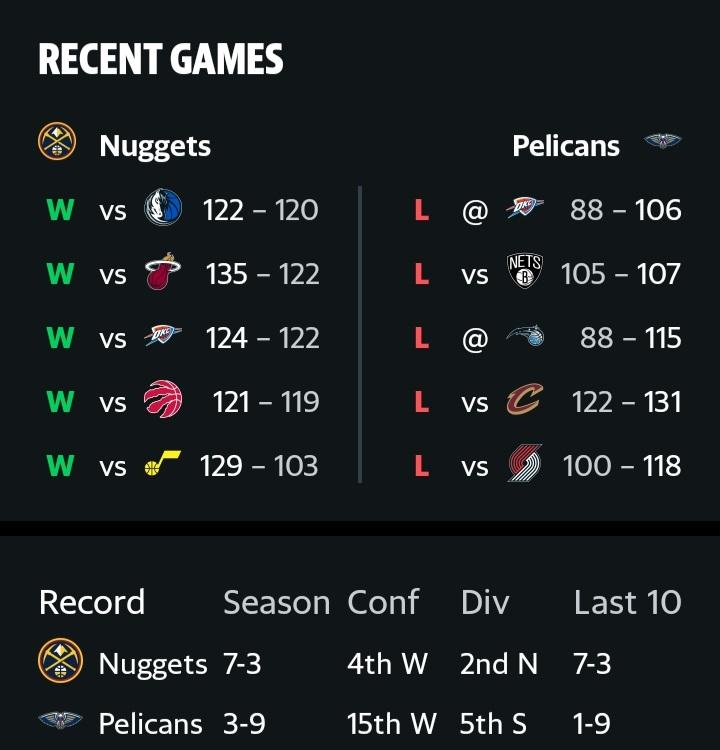720x750 pixels.
Task: Click the Portland Trail Blazers logo
Action: [525, 463]
